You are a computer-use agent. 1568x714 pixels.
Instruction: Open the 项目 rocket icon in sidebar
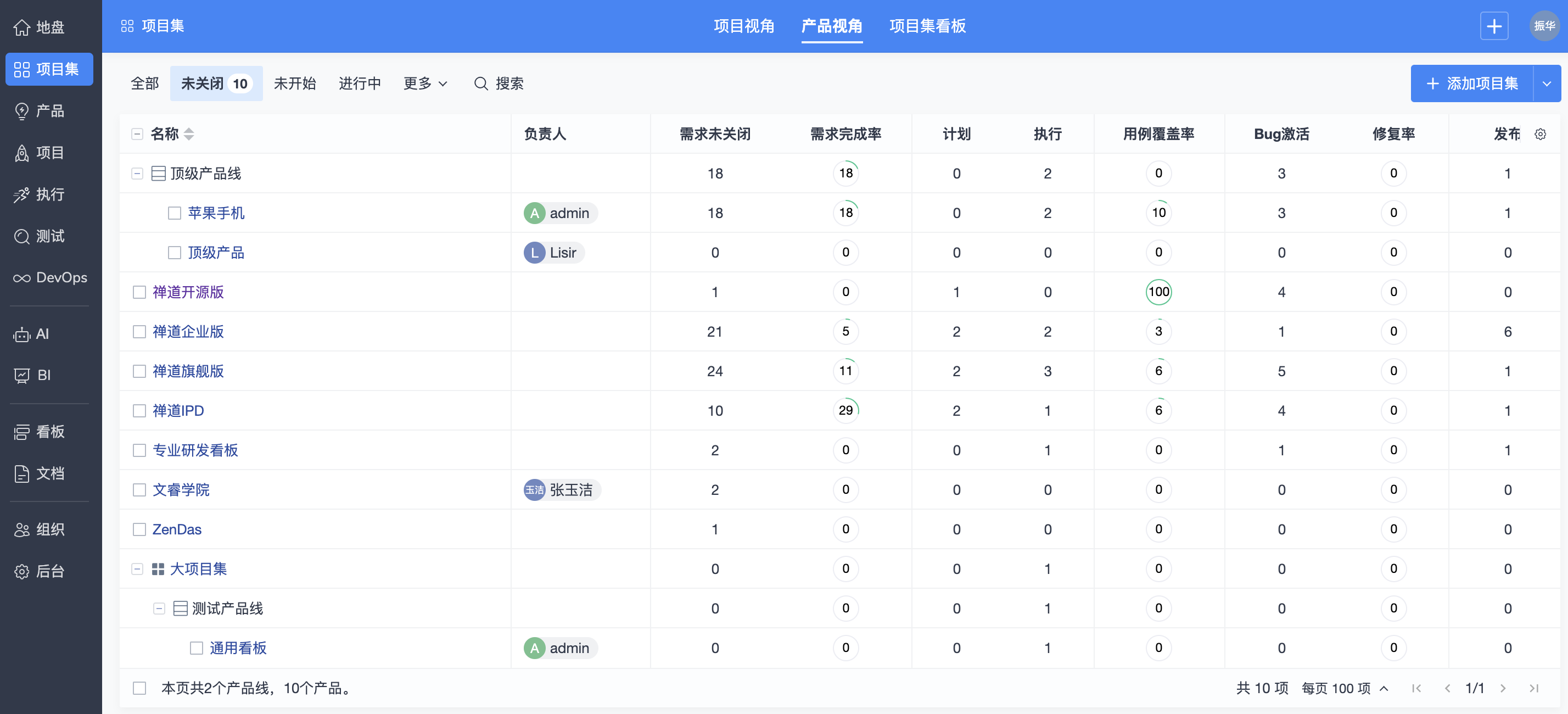pos(22,153)
